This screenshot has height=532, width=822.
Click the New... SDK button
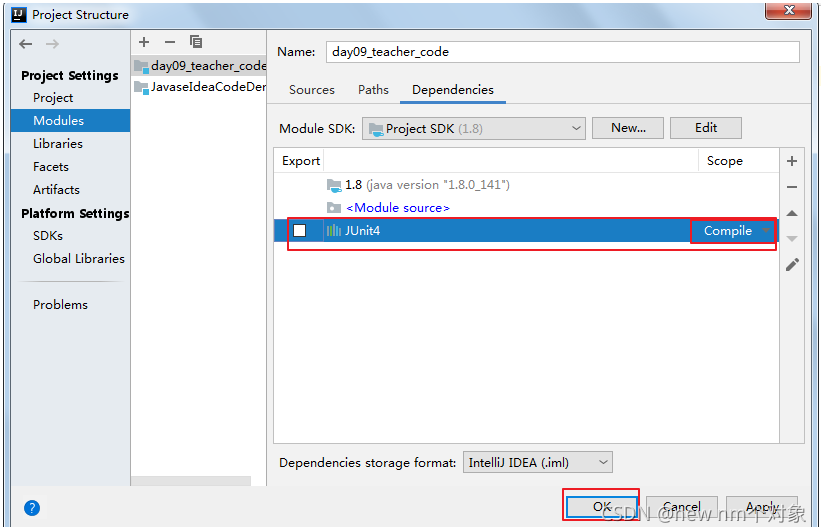point(628,128)
